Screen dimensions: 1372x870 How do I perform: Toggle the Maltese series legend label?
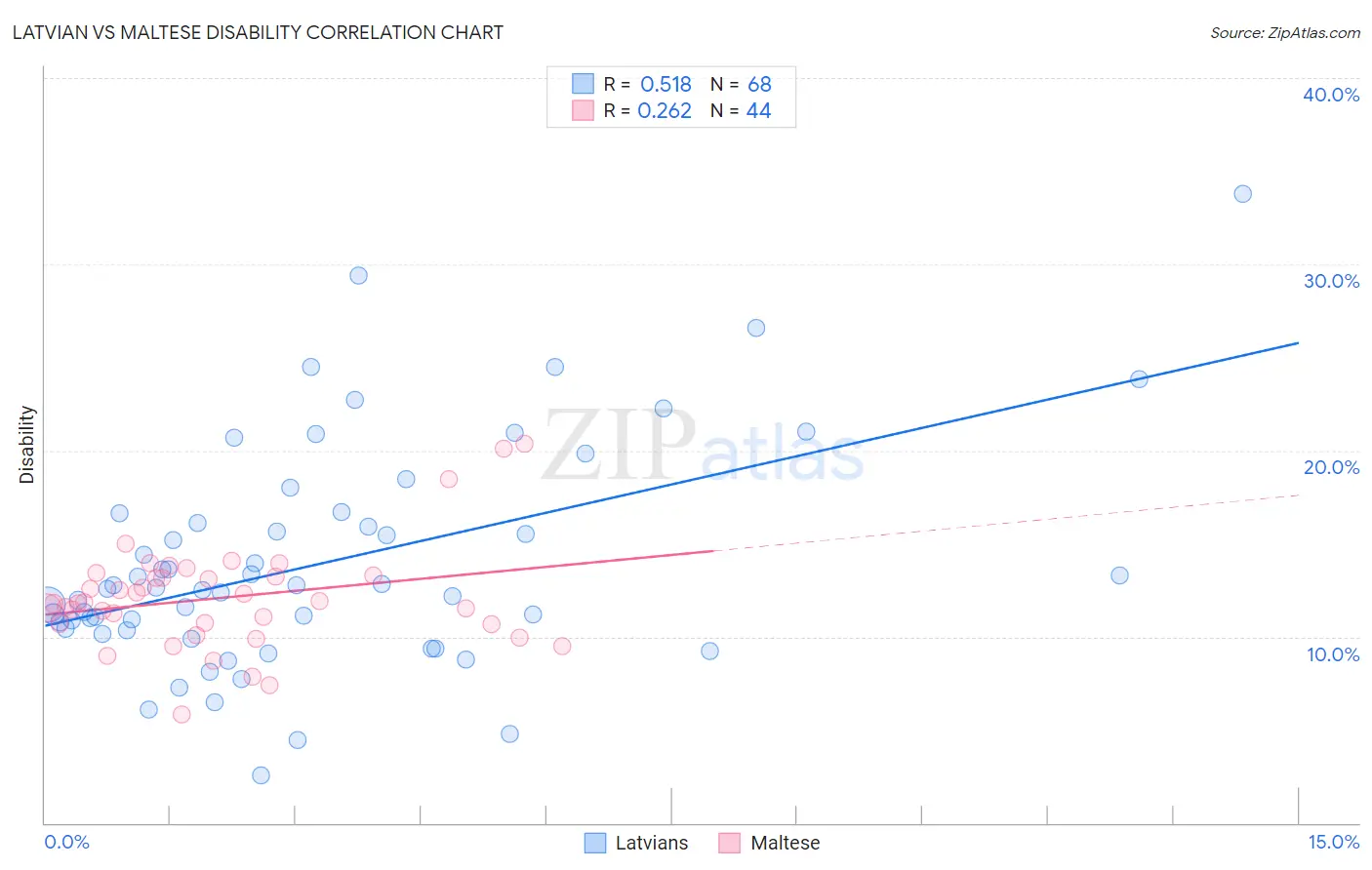(x=786, y=843)
